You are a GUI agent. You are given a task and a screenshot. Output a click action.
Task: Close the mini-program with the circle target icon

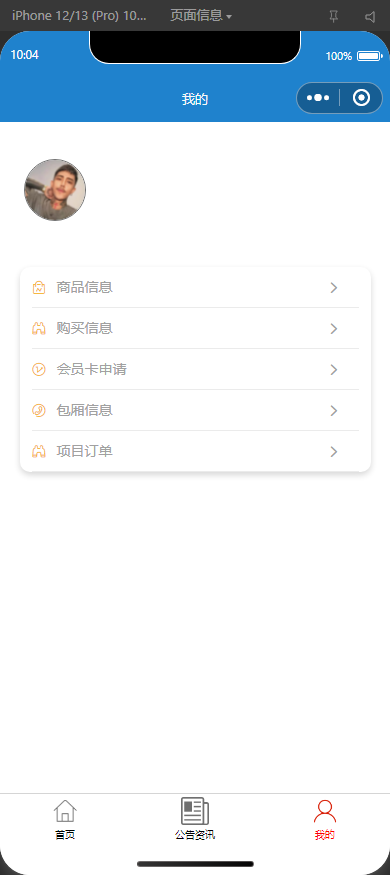point(362,98)
